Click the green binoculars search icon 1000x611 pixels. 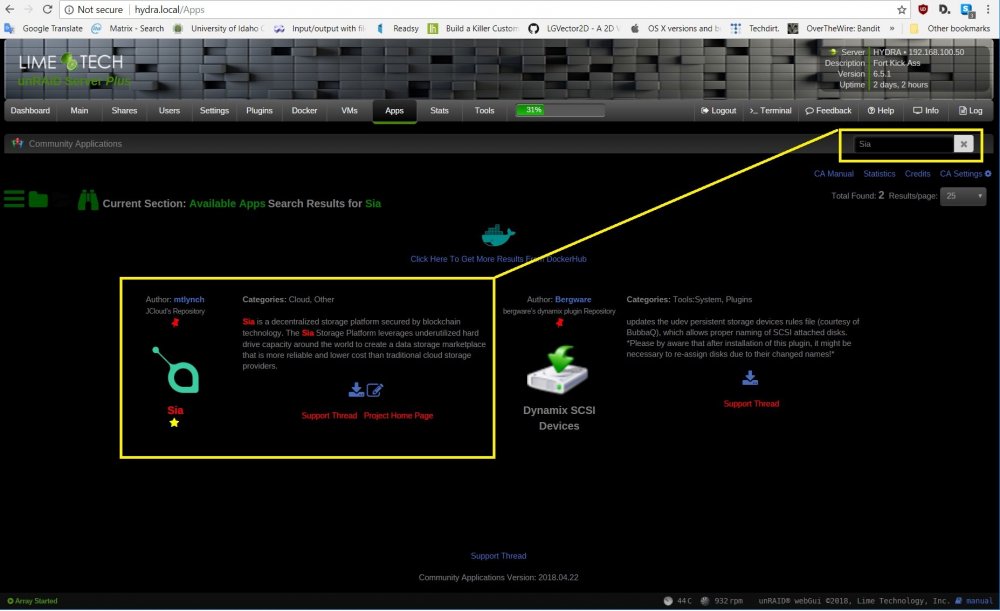pyautogui.click(x=88, y=200)
